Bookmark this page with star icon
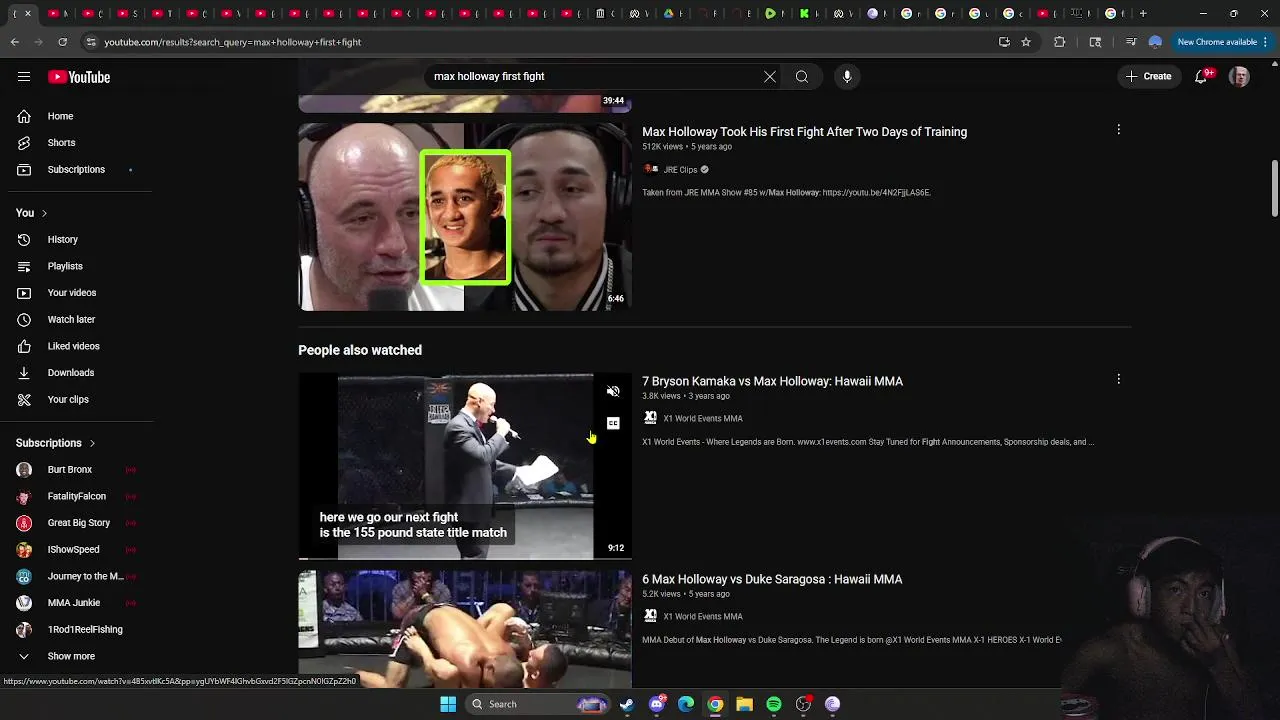The image size is (1280, 720). point(1026,42)
